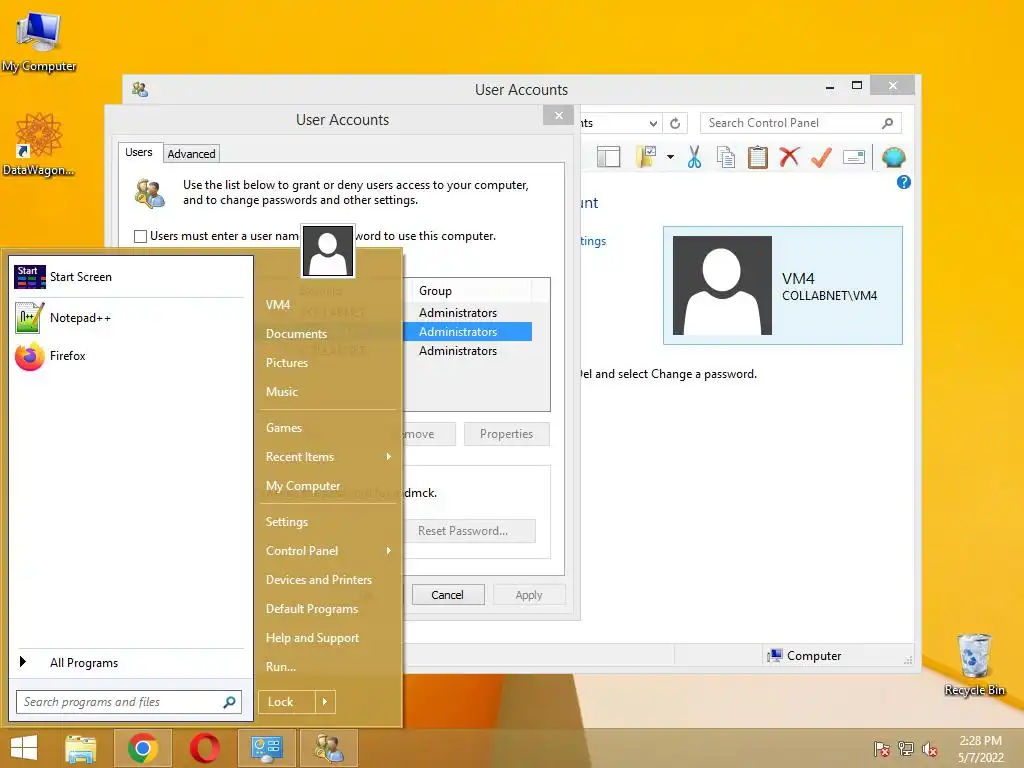Choose Run... from start menu

[x=281, y=667]
